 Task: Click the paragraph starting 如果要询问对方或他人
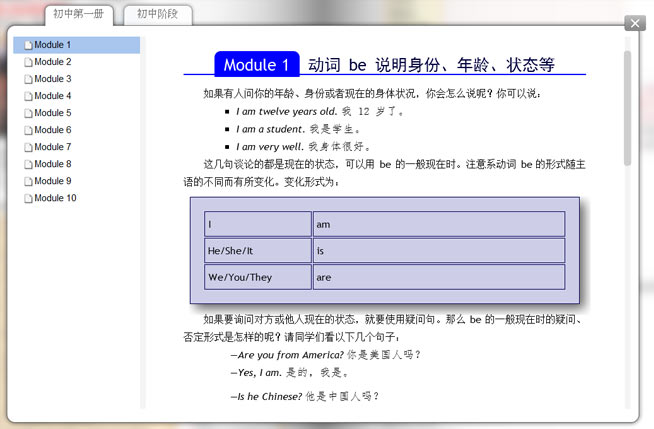pos(385,328)
